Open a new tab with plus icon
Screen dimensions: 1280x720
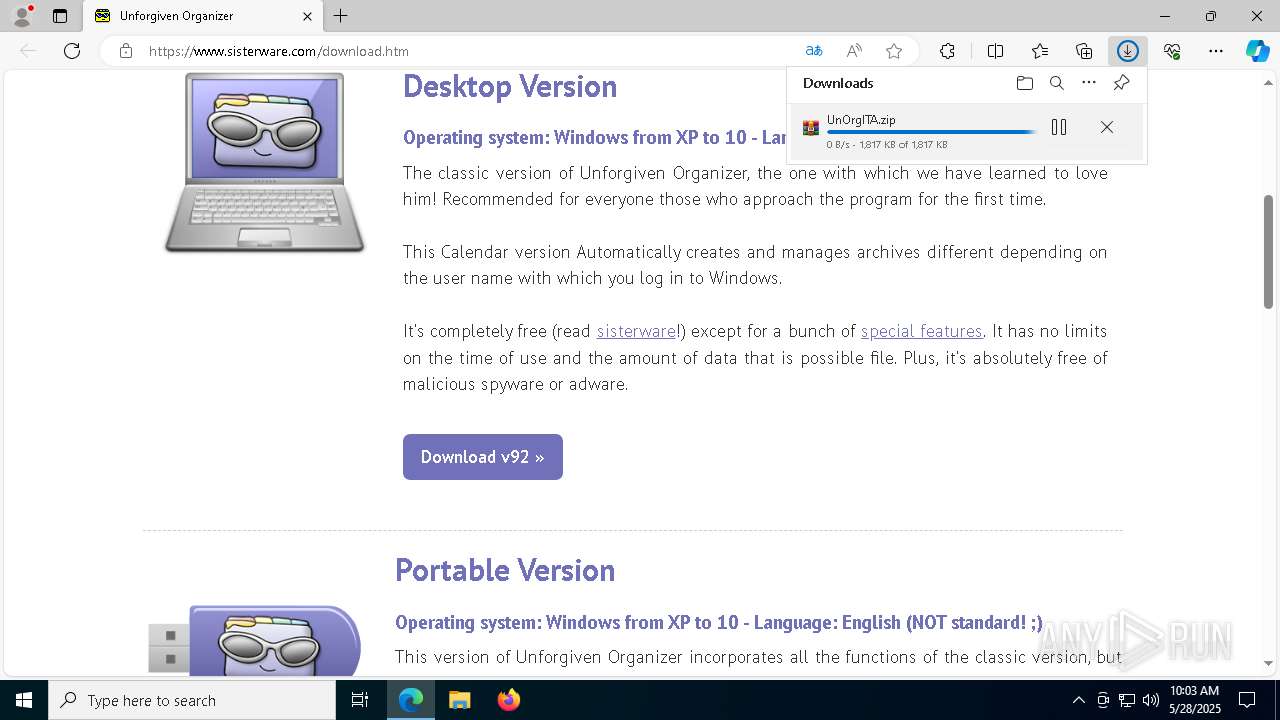pos(341,16)
